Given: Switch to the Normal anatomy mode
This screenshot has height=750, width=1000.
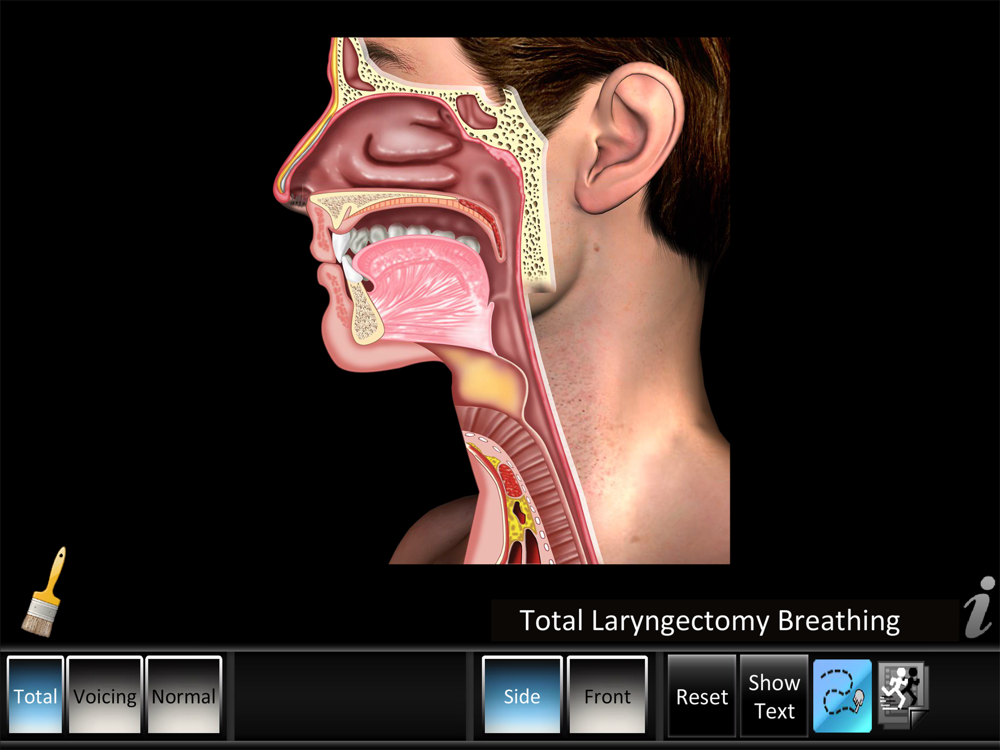Looking at the screenshot, I should (184, 695).
